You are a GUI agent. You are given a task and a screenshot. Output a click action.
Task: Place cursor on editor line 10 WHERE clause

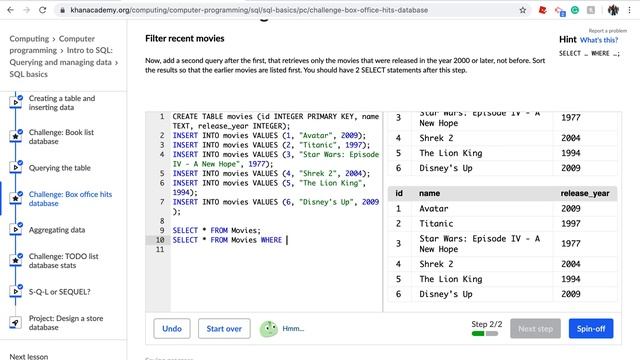(x=271, y=240)
